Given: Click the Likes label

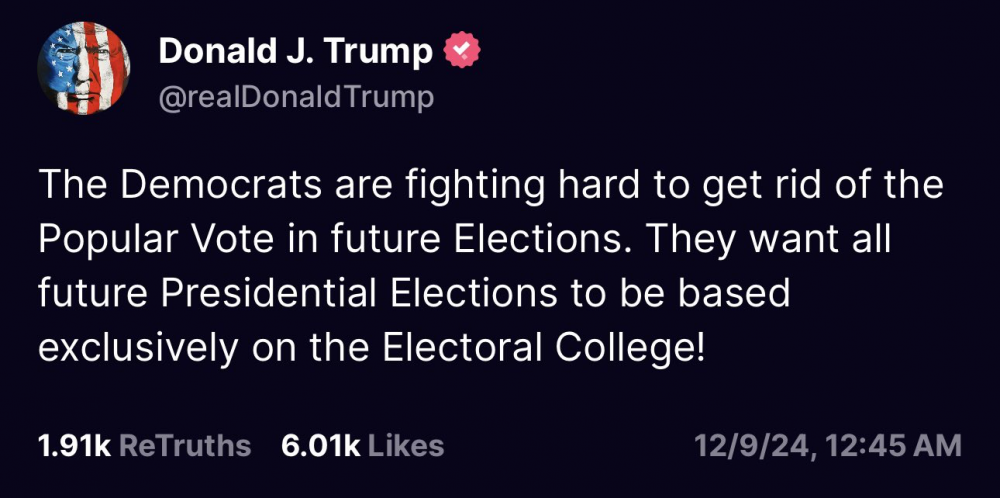Looking at the screenshot, I should [406, 445].
